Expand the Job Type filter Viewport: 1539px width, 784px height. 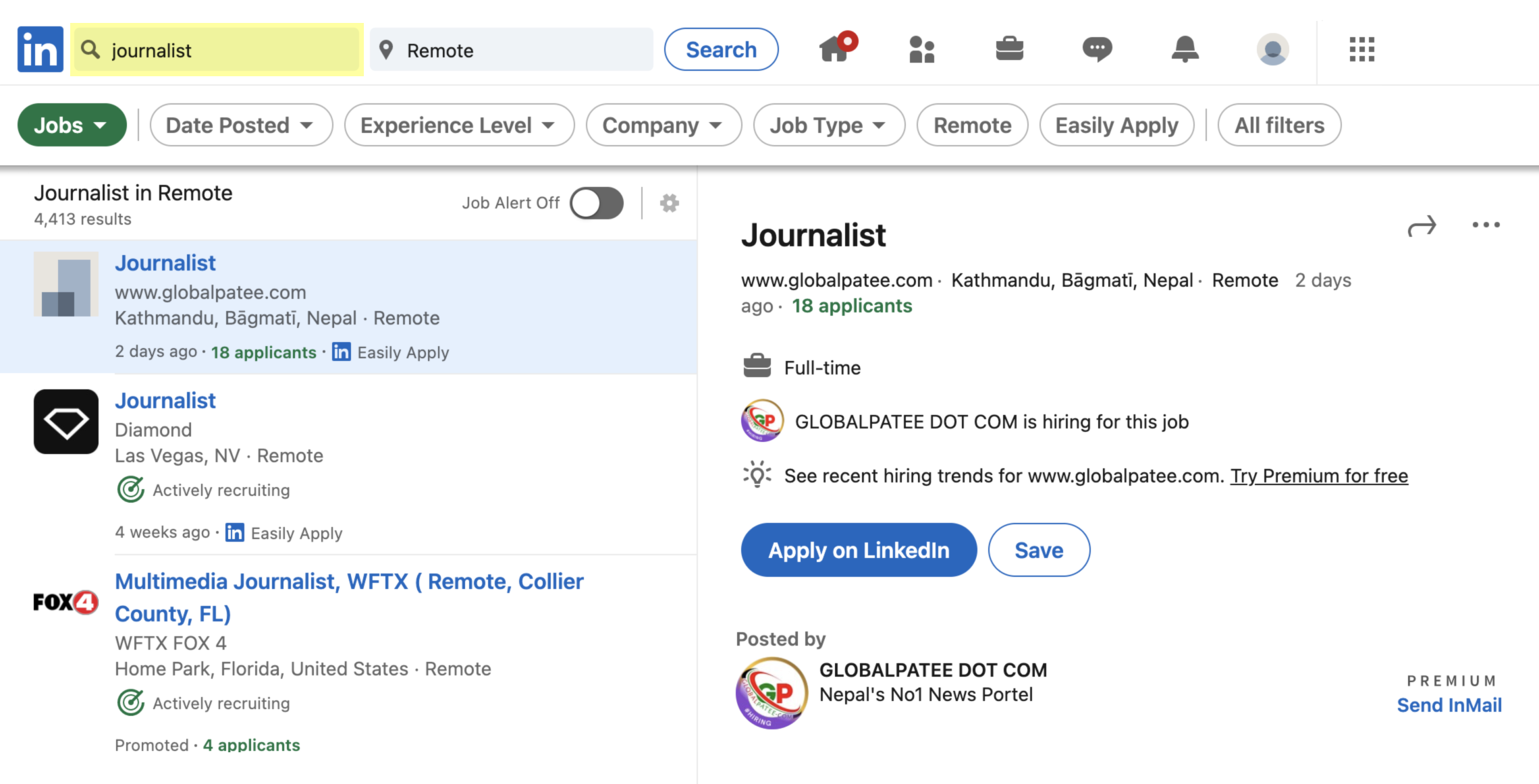pyautogui.click(x=829, y=125)
